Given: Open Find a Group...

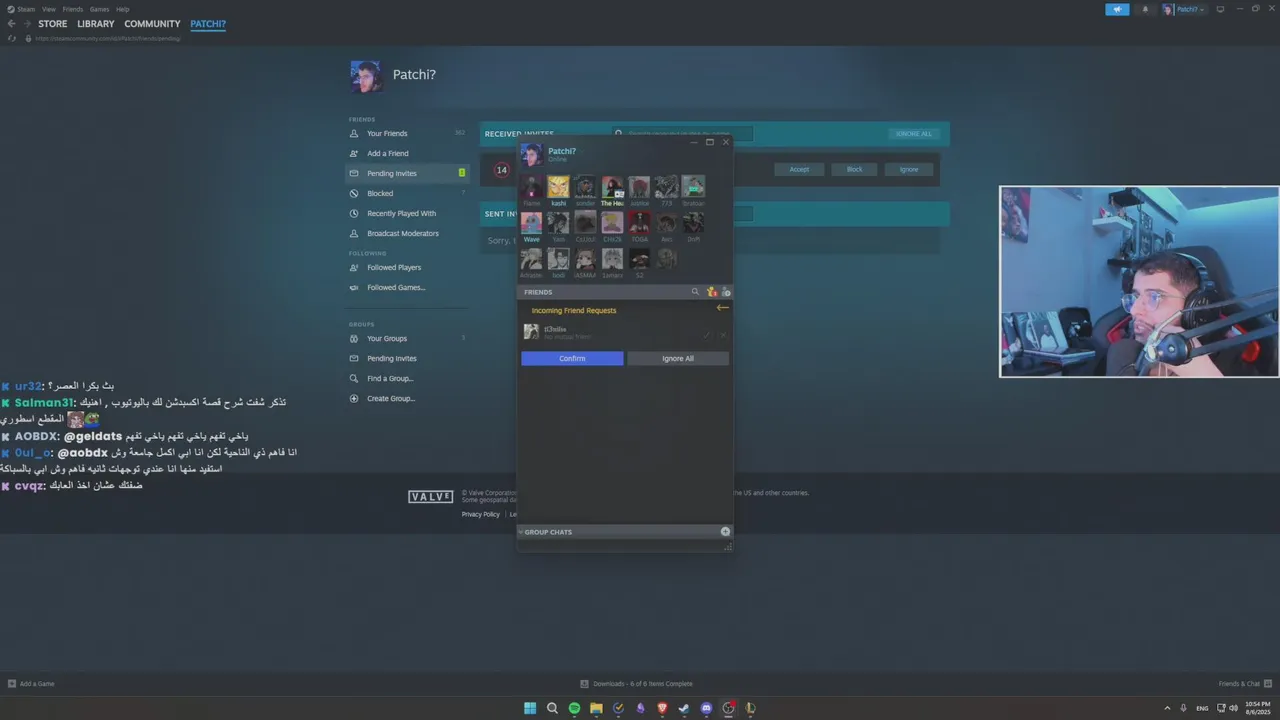Looking at the screenshot, I should point(389,378).
